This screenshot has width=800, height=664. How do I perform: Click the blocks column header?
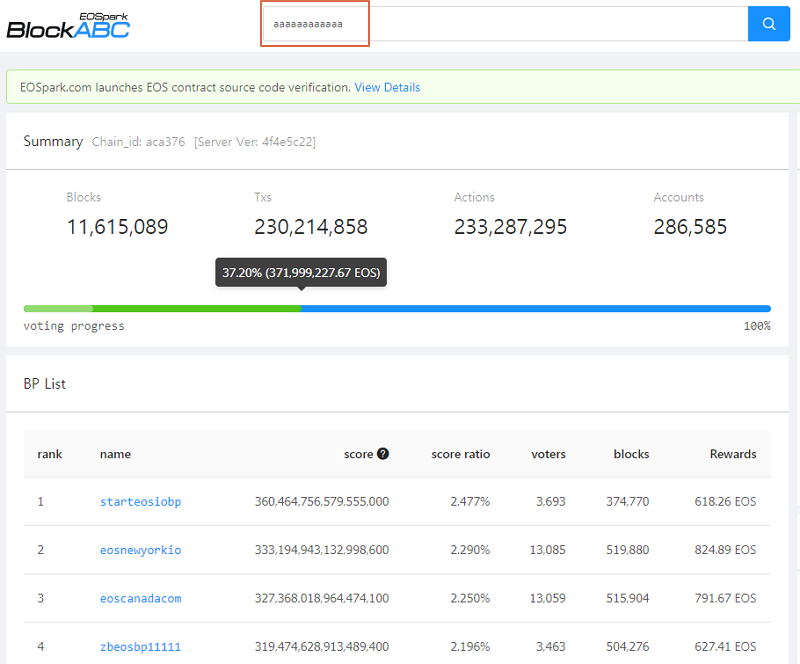(x=631, y=454)
